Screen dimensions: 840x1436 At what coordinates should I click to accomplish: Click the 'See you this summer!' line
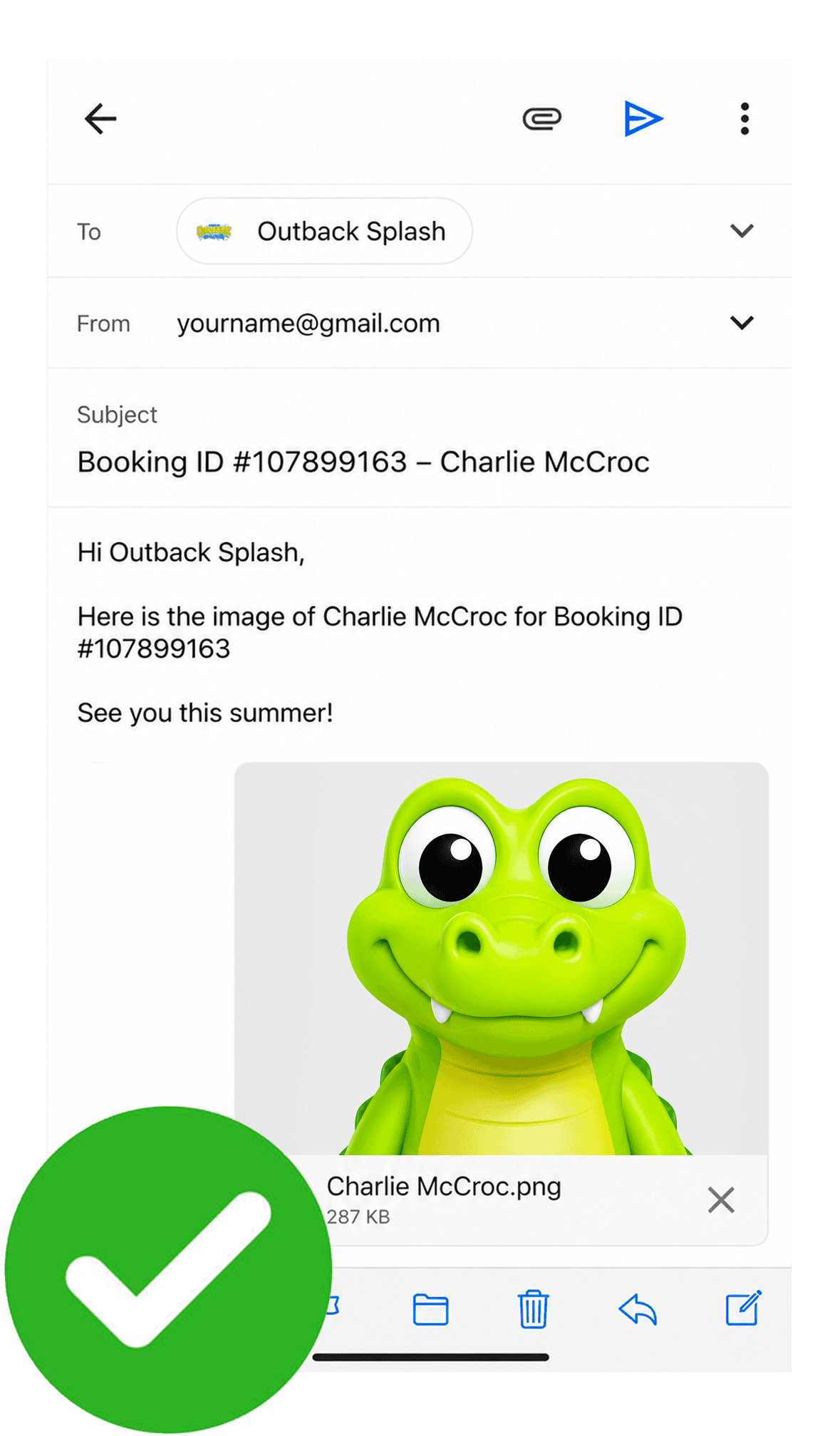(x=205, y=713)
